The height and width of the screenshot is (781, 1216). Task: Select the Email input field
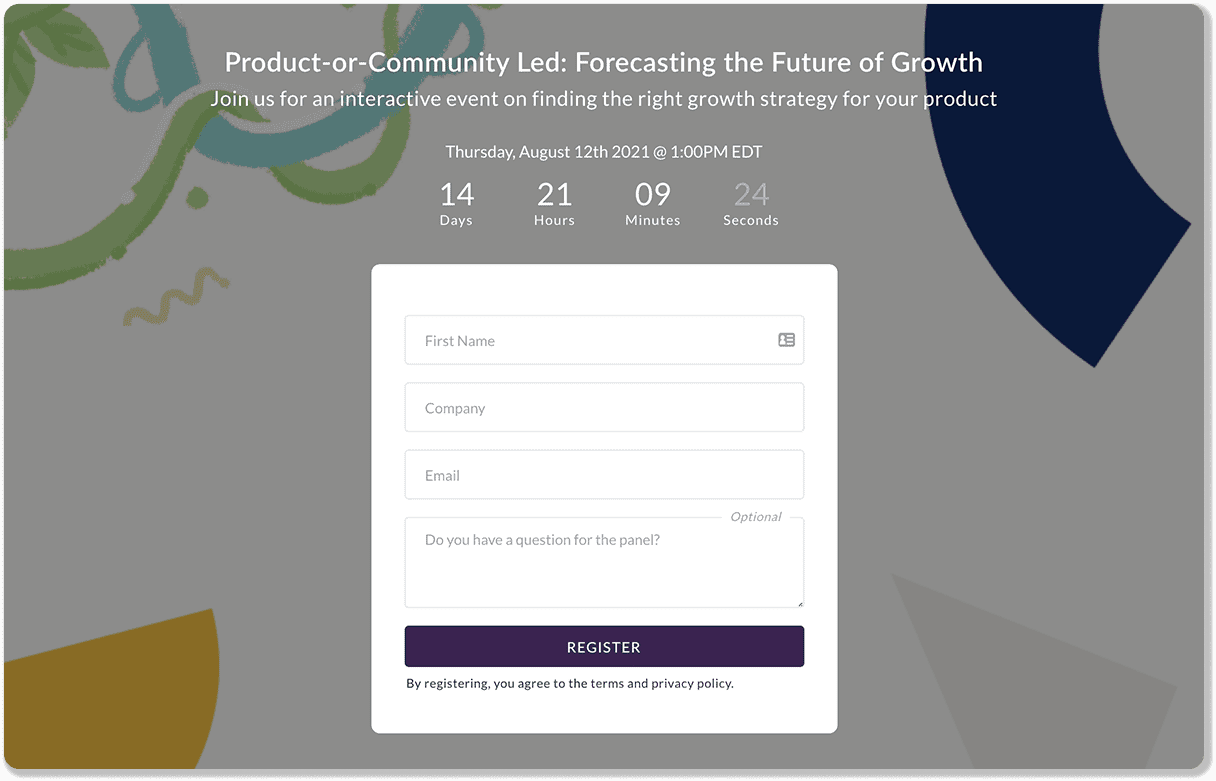tap(604, 475)
